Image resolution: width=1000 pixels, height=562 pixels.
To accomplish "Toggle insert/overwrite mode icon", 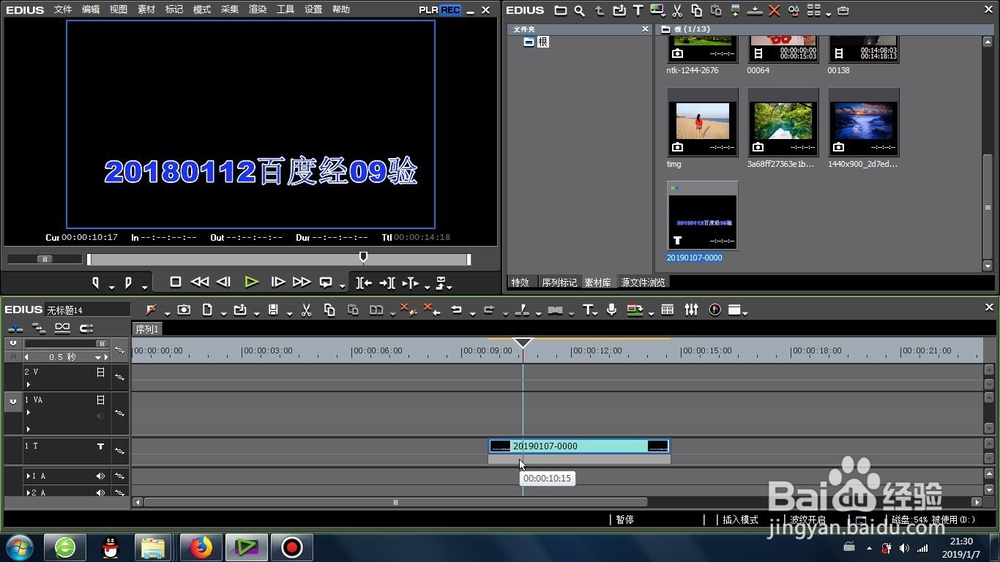I will [15, 329].
